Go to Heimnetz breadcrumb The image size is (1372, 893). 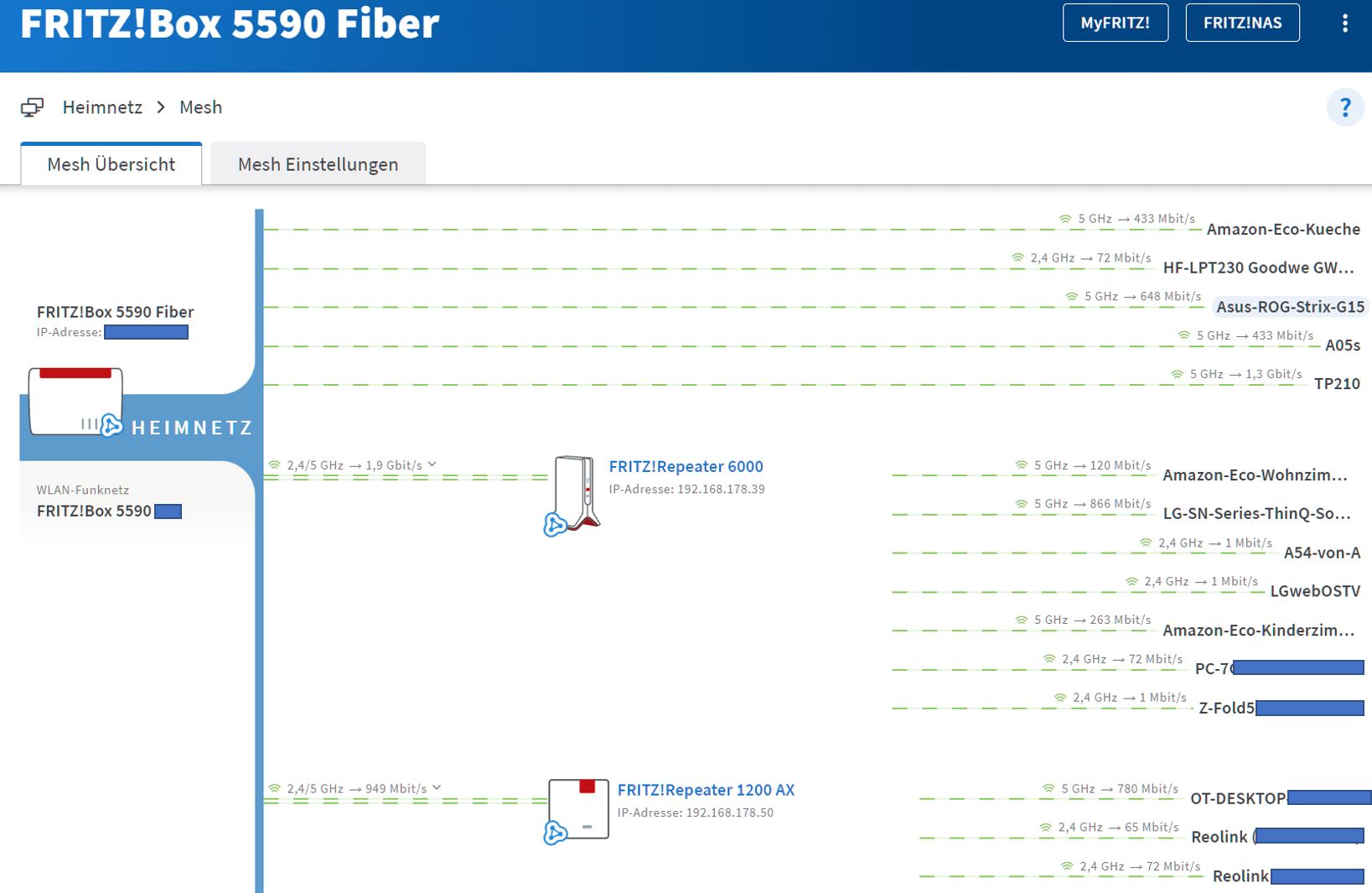pyautogui.click(x=102, y=107)
